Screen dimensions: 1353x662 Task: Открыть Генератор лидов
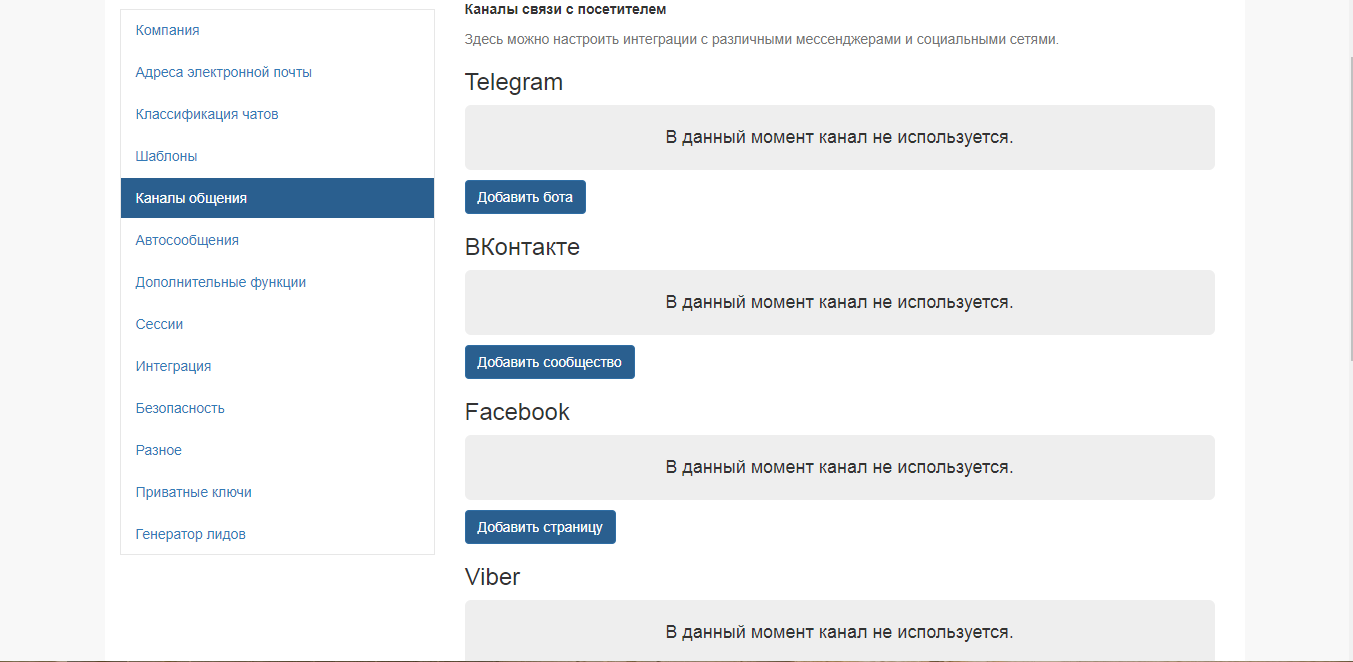(x=191, y=534)
